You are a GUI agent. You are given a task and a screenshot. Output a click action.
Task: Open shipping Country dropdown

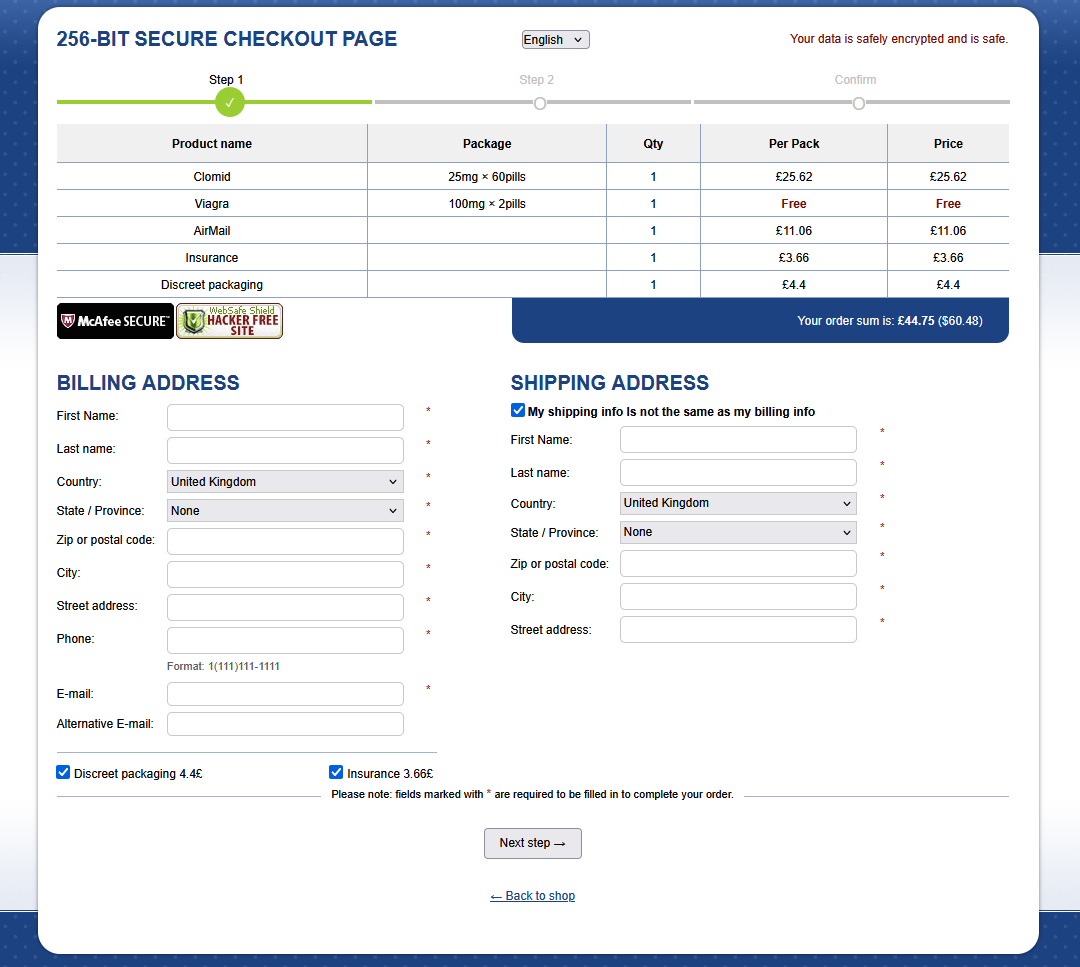pyautogui.click(x=738, y=503)
